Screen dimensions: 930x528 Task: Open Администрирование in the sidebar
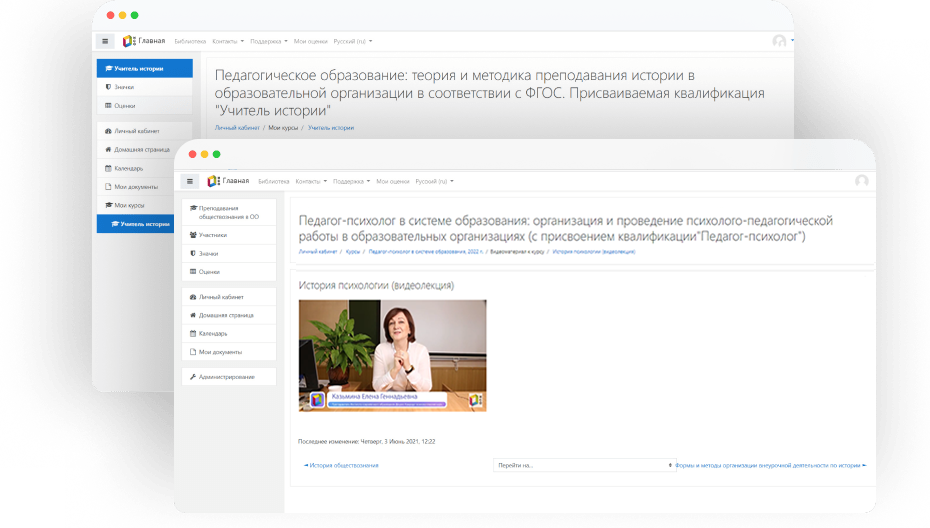(225, 376)
